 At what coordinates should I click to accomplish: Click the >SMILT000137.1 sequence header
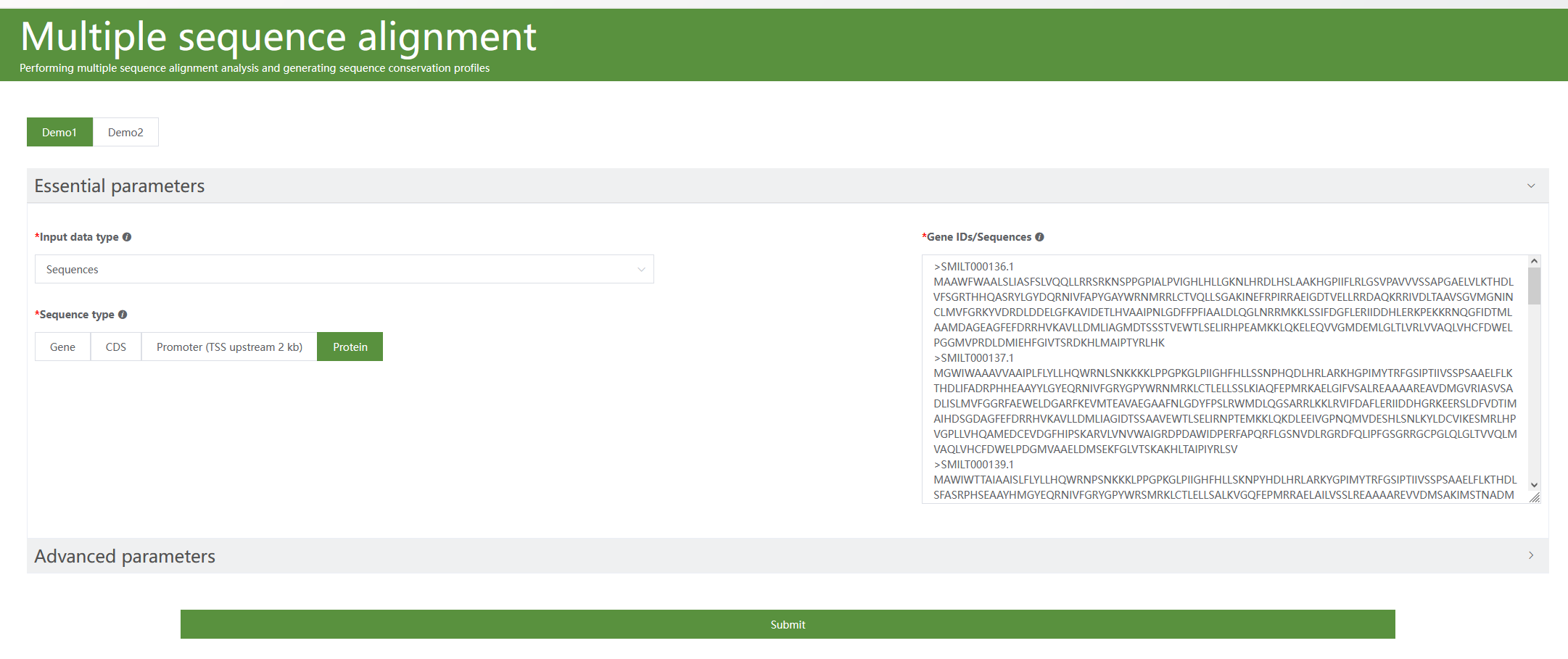(974, 358)
